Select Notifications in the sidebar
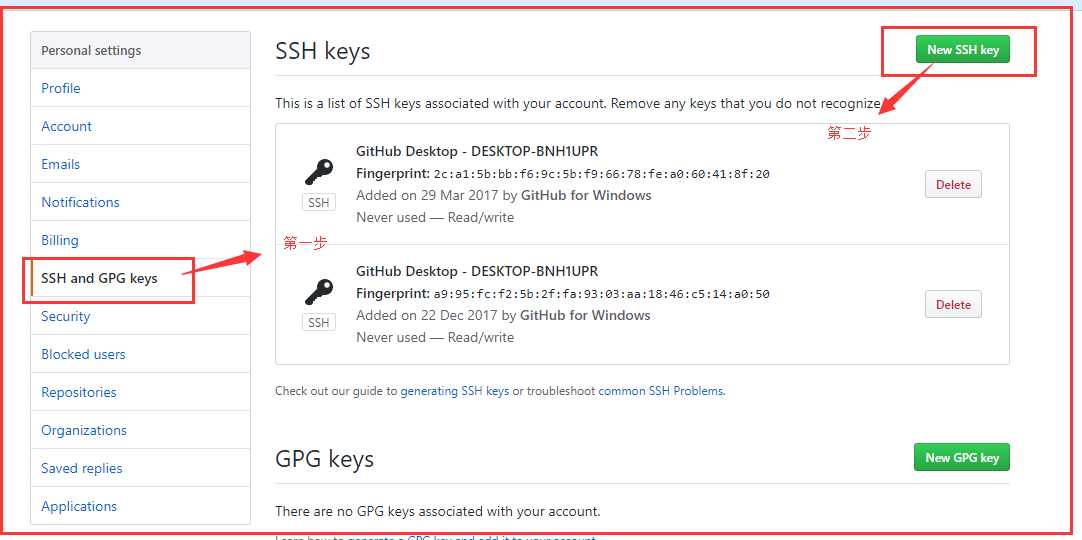 (x=80, y=202)
